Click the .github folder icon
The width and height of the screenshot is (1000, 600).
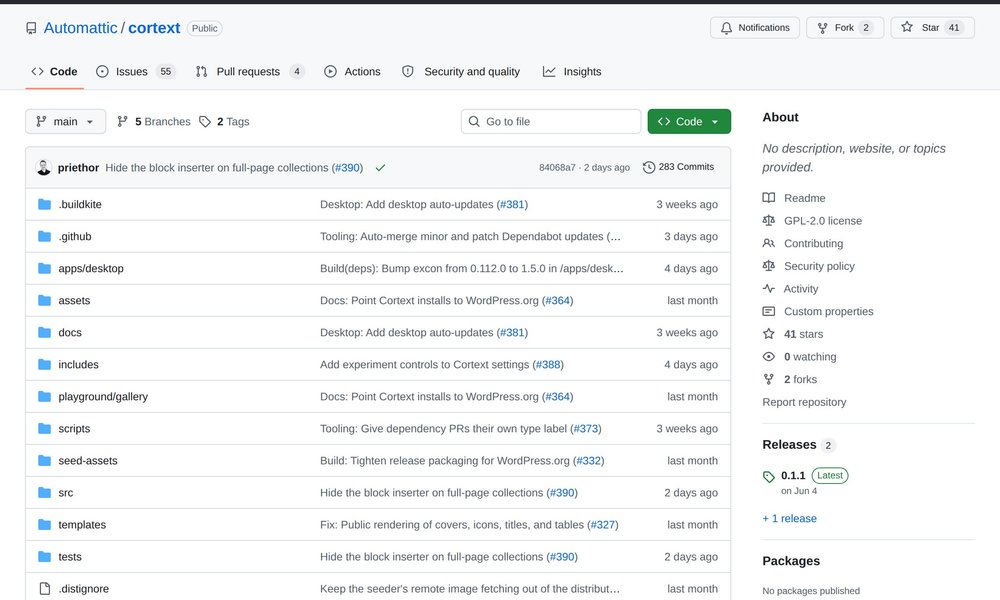click(x=44, y=237)
